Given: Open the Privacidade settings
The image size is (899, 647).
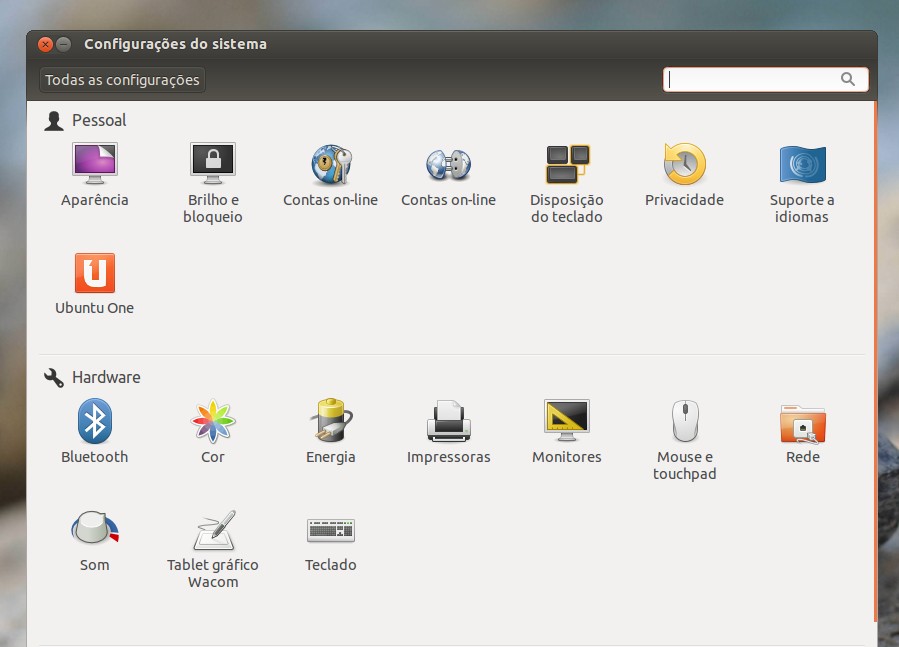Looking at the screenshot, I should click(x=684, y=164).
